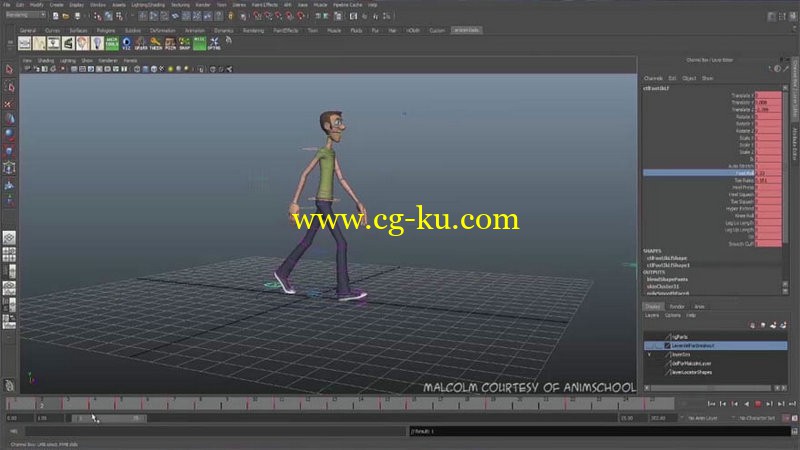Open a scene with folder icon
800x450 pixels.
click(x=66, y=16)
